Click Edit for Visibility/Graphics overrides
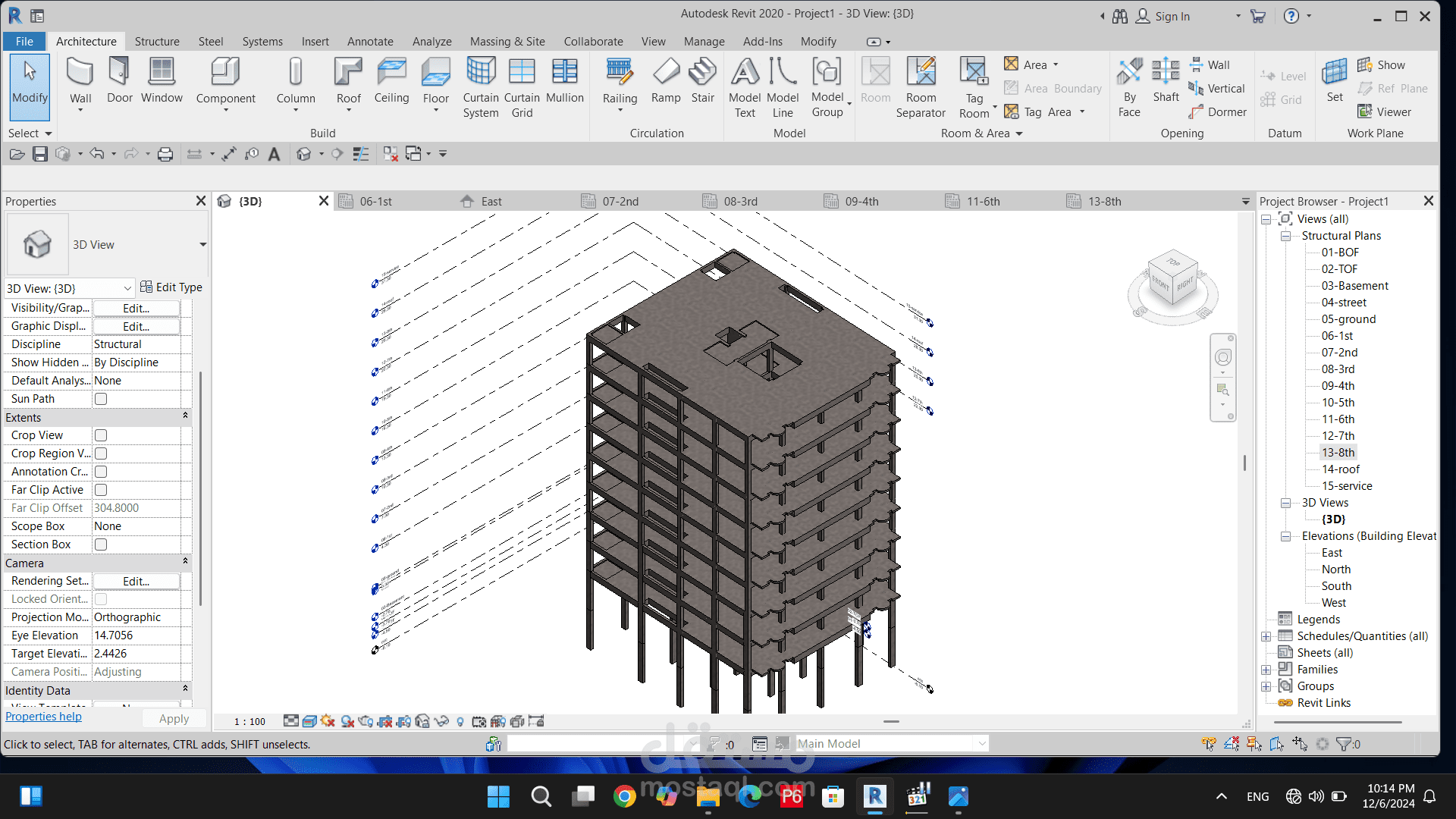This screenshot has height=819, width=1456. tap(136, 308)
